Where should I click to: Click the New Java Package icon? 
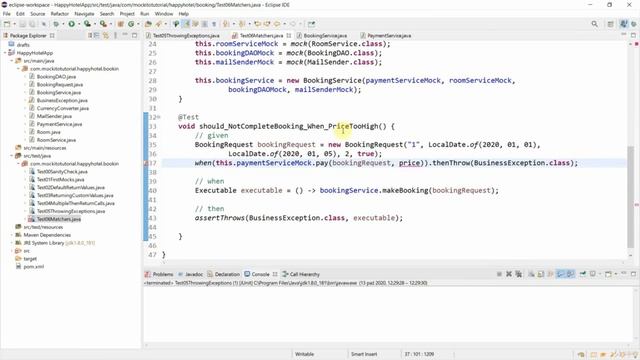(121, 24)
